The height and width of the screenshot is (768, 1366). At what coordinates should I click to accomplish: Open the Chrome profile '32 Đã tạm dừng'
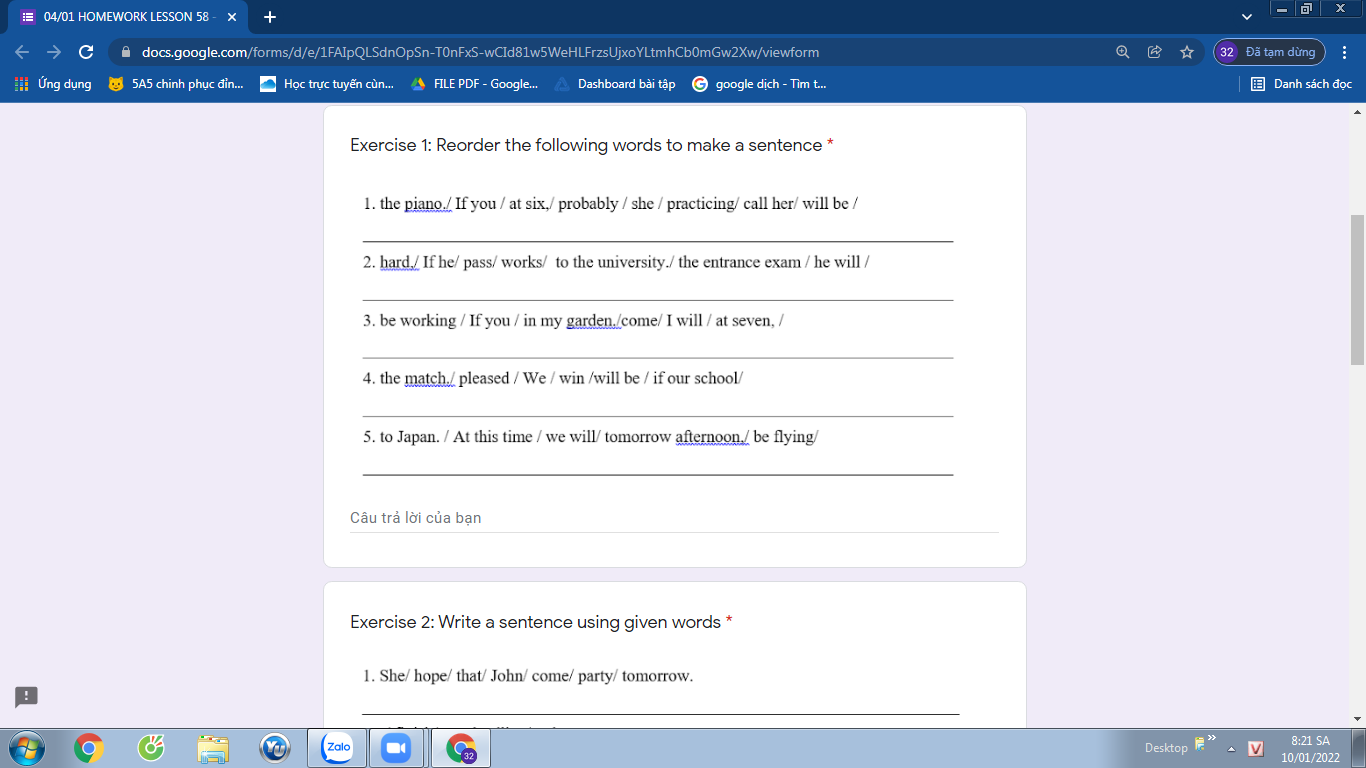pyautogui.click(x=1269, y=52)
